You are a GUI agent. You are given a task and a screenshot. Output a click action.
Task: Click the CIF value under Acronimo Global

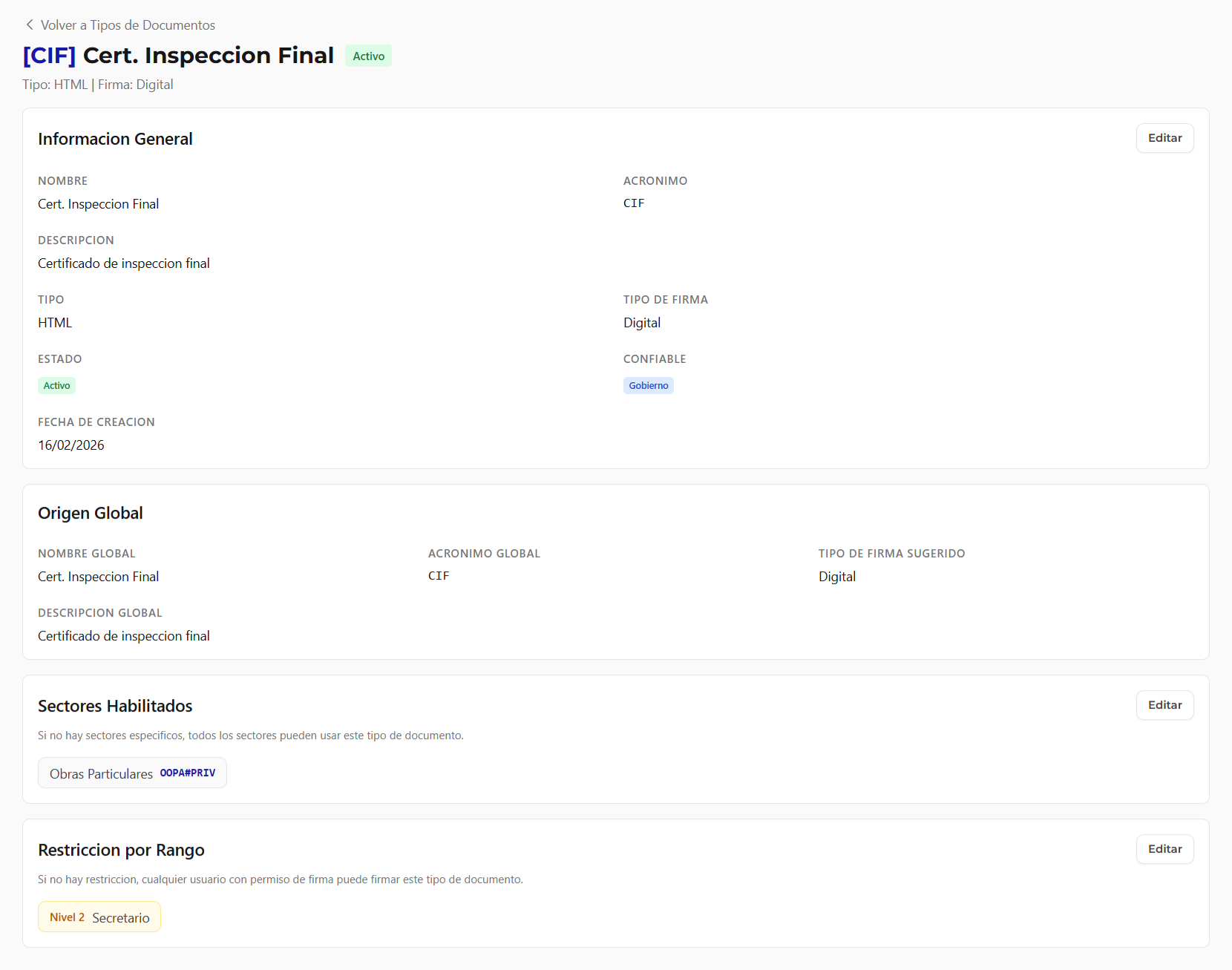(x=439, y=576)
